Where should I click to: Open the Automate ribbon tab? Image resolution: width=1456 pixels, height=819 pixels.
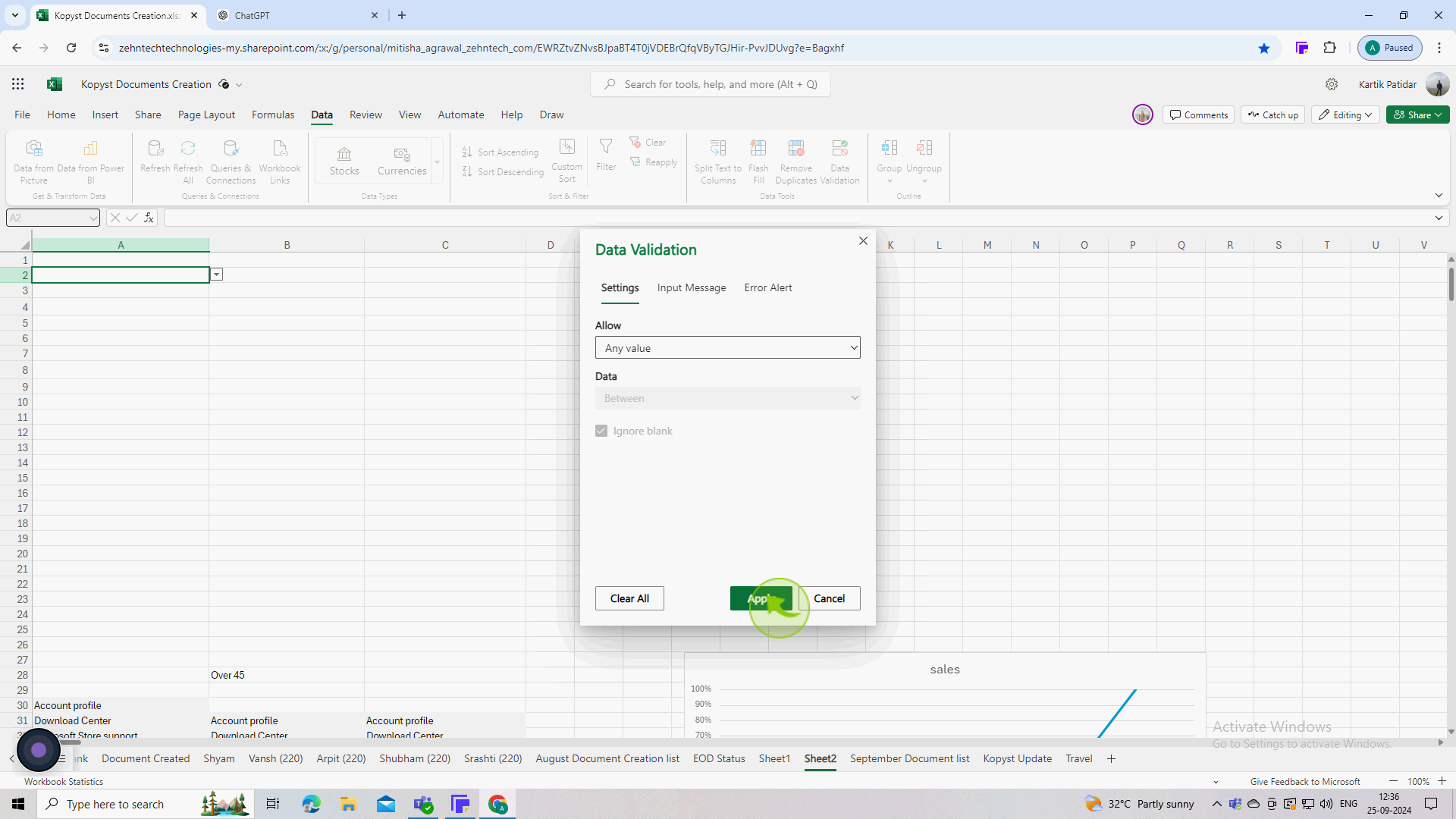tap(461, 115)
